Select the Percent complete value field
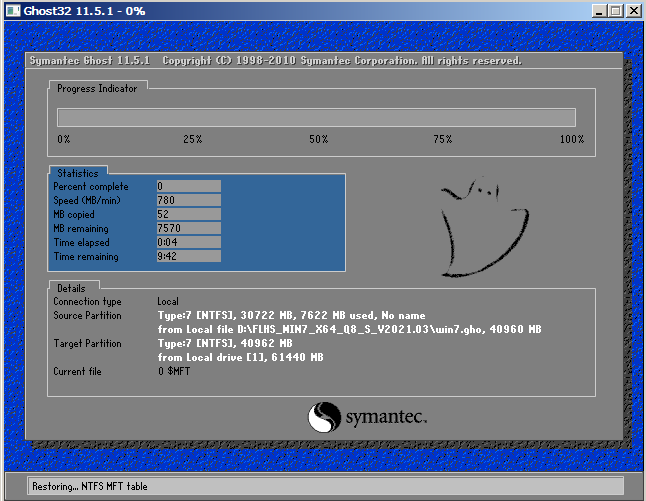Image resolution: width=646 pixels, height=501 pixels. (189, 186)
